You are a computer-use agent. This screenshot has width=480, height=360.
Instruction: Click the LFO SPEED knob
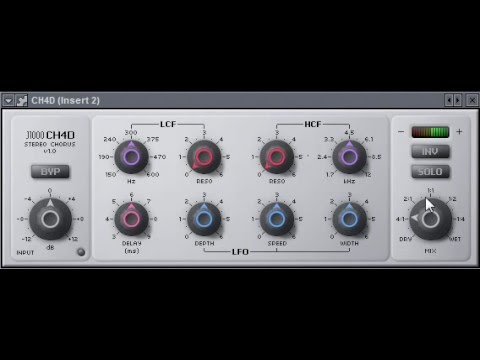click(x=277, y=219)
